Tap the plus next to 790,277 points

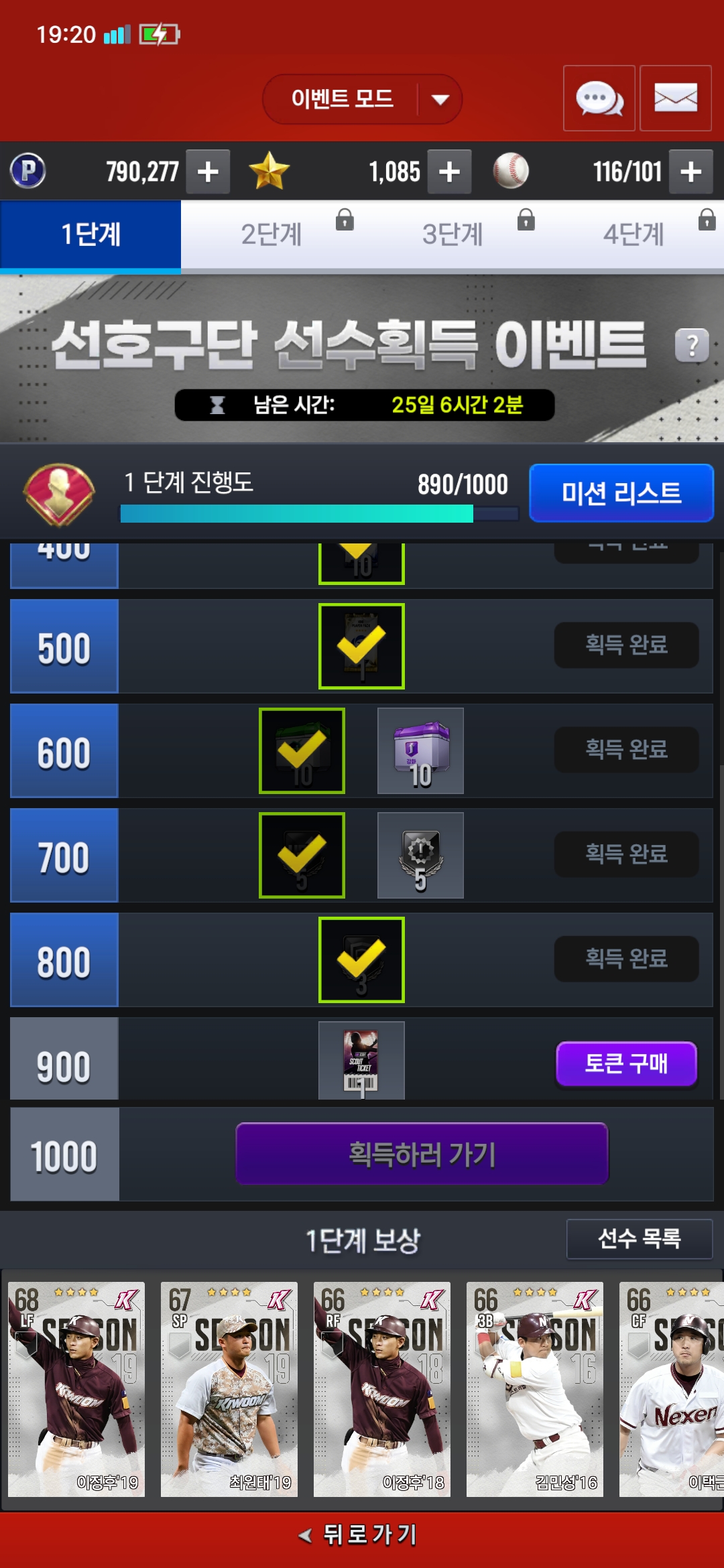coord(208,172)
